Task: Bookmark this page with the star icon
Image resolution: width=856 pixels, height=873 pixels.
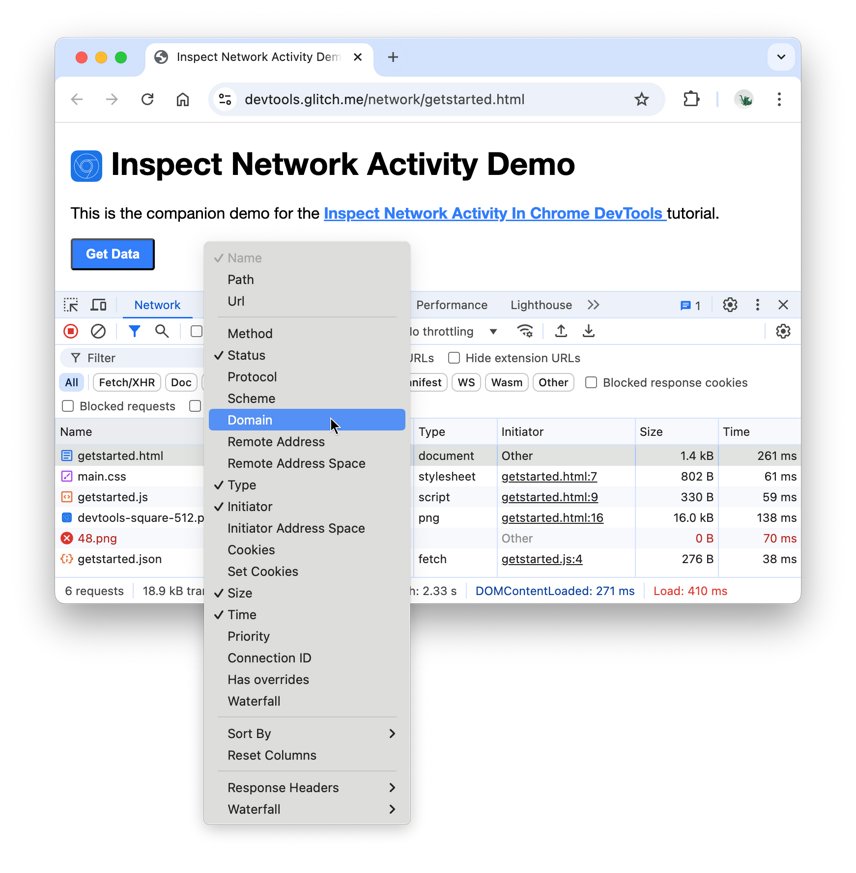Action: (642, 100)
